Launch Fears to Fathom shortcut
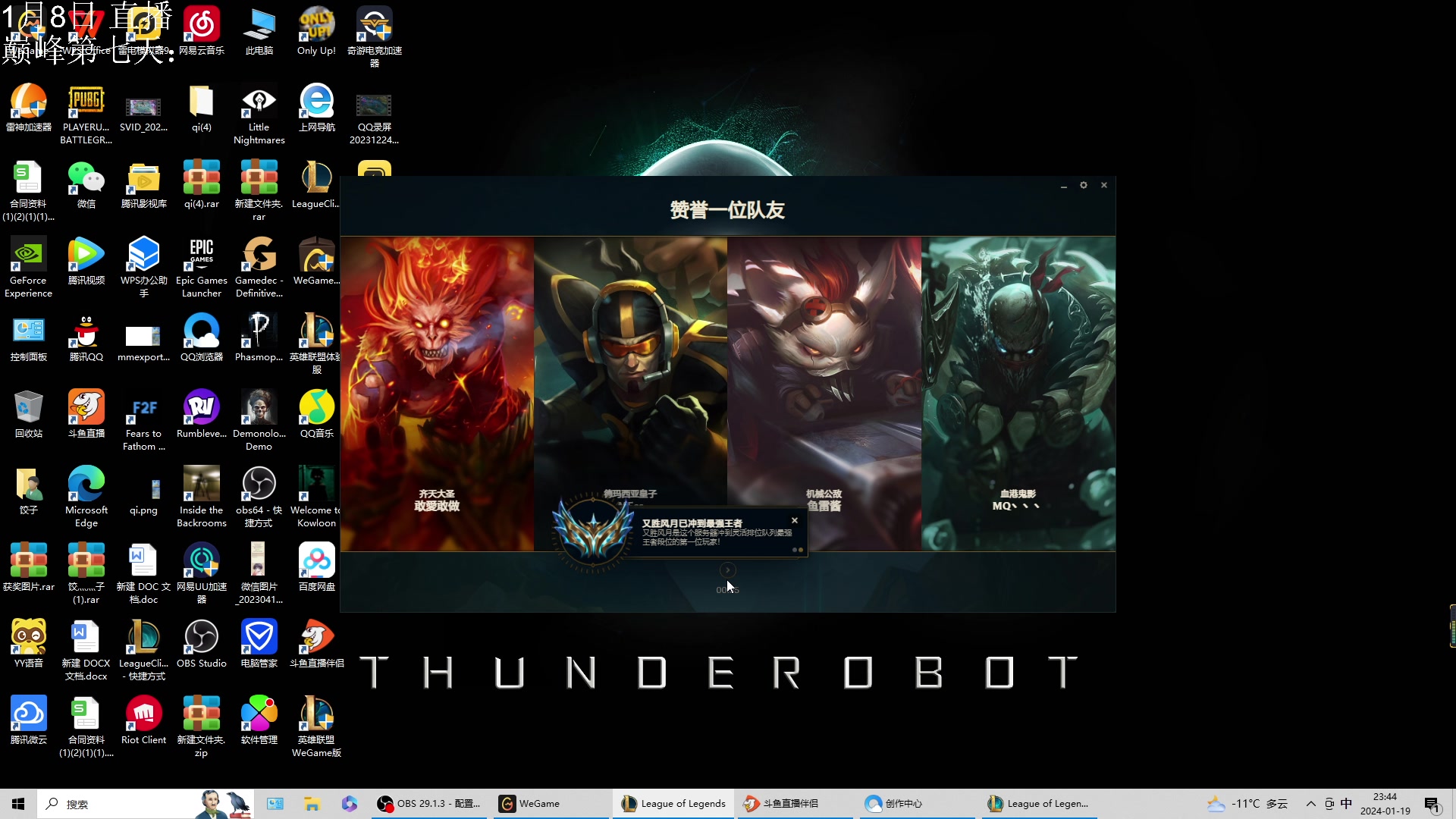The height and width of the screenshot is (819, 1456). [x=144, y=421]
